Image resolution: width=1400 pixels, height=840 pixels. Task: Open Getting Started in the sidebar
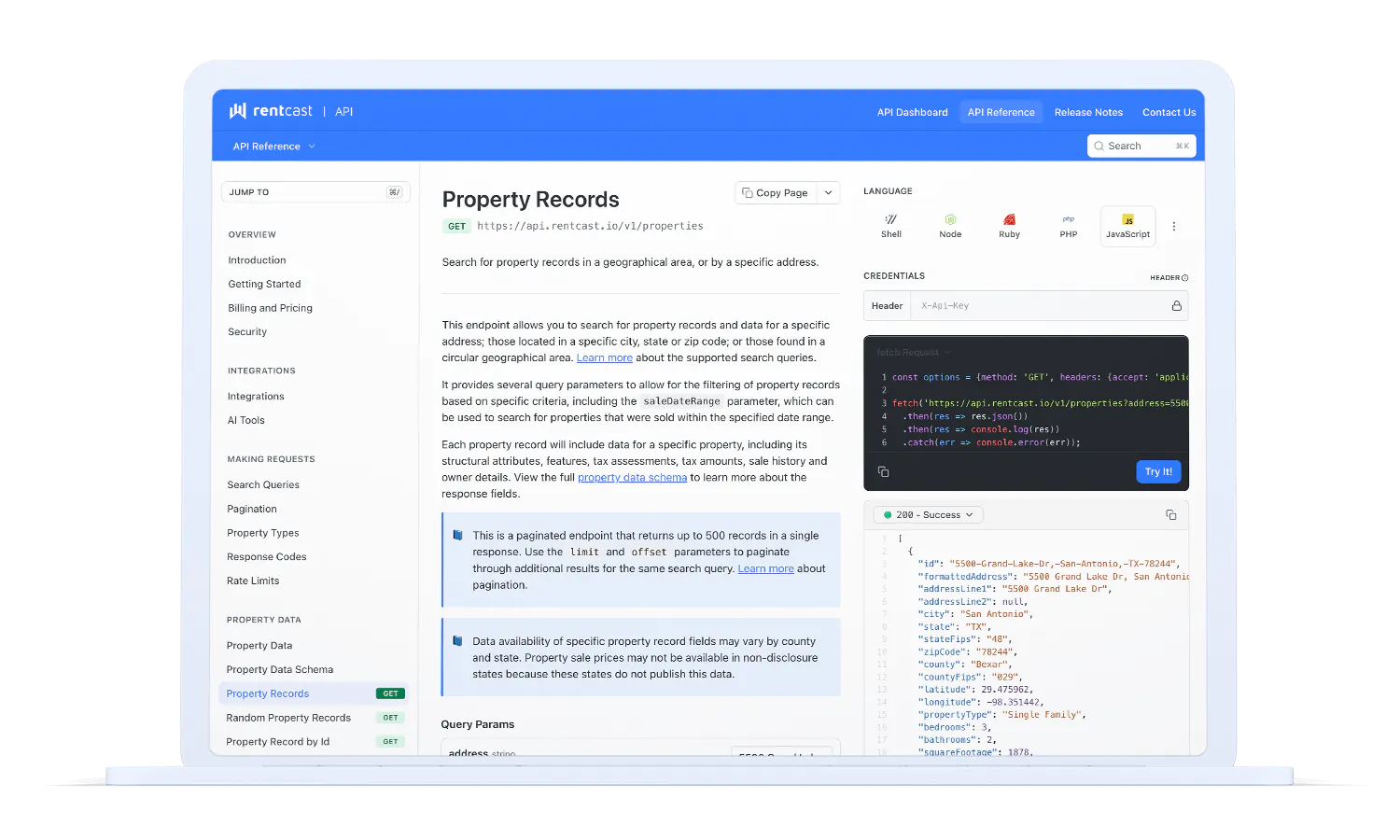(x=264, y=285)
